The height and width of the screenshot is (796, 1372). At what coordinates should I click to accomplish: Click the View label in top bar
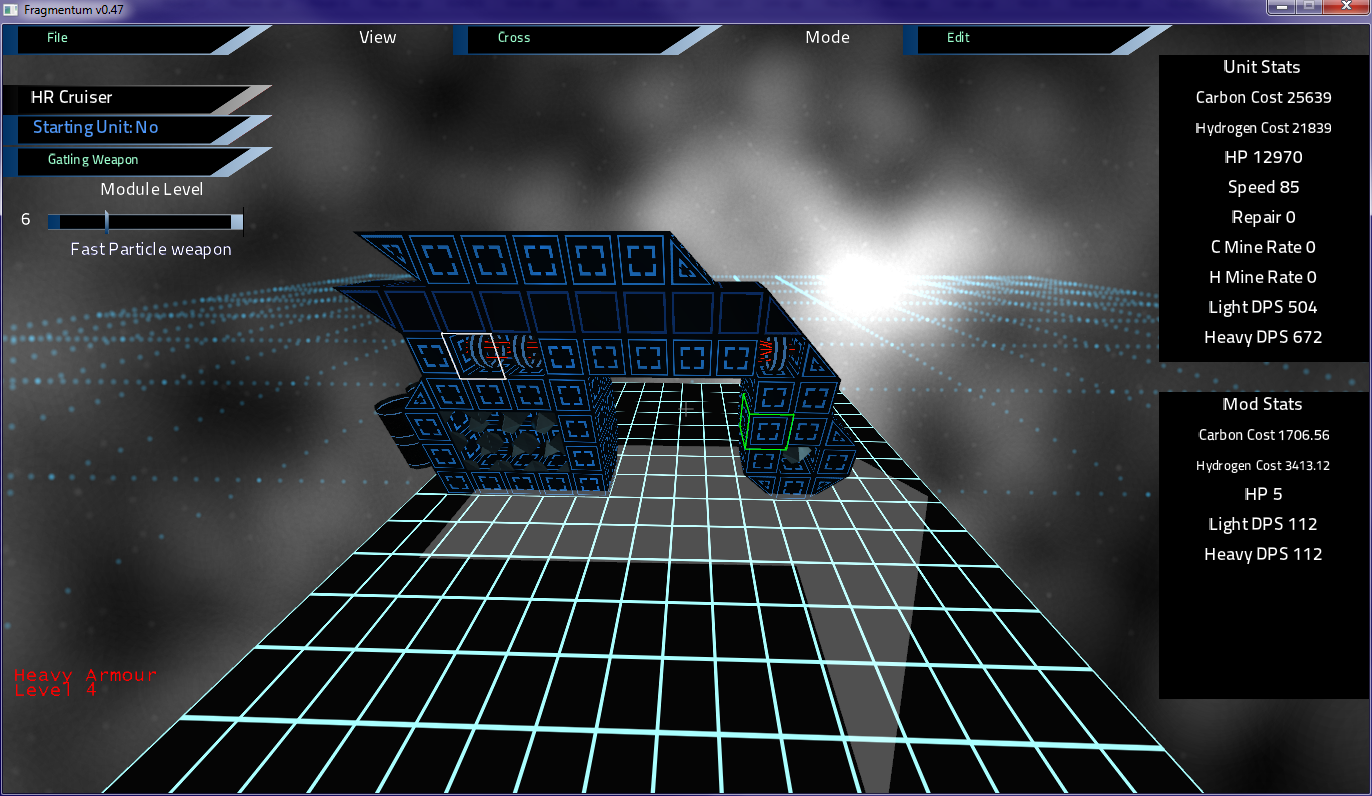click(378, 38)
